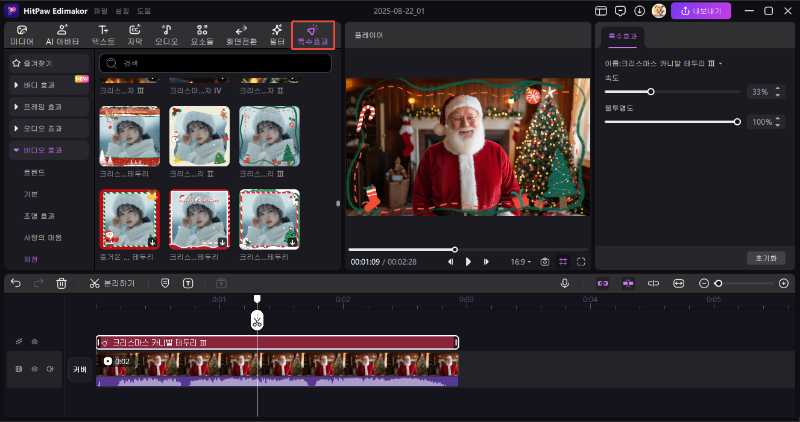
Task: Add a marker with the shield-shaped icon
Action: click(165, 283)
